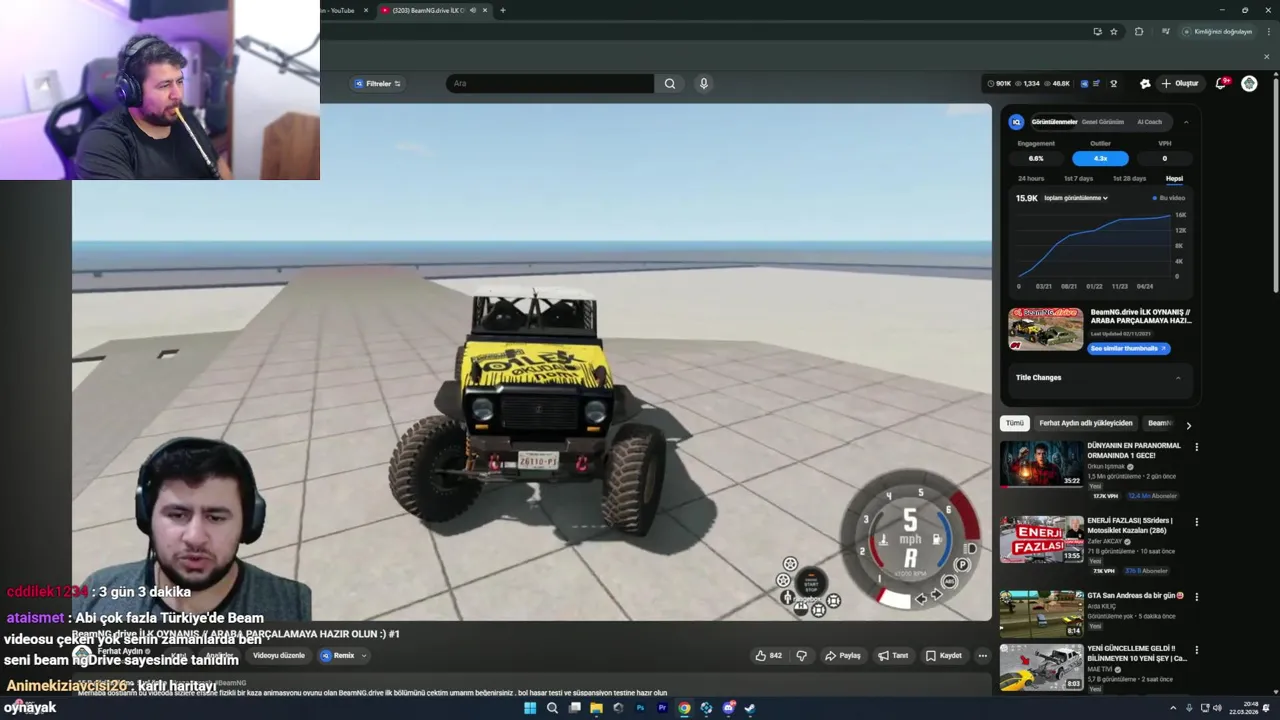Viewport: 1280px width, 720px height.
Task: Open options menu for ENERJİ FAZLASI video
Action: (x=1196, y=522)
